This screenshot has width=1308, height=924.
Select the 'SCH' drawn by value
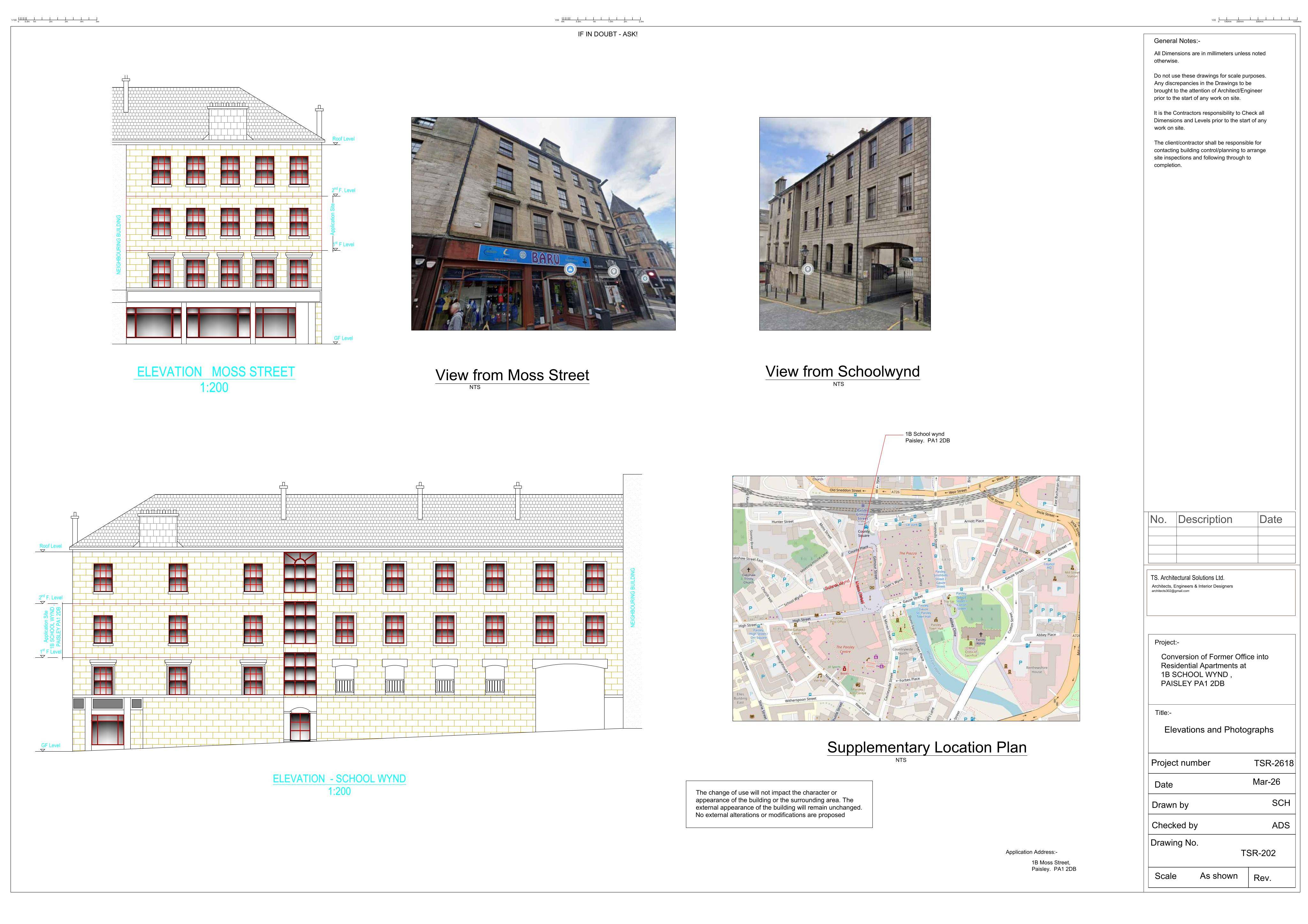tap(1281, 803)
